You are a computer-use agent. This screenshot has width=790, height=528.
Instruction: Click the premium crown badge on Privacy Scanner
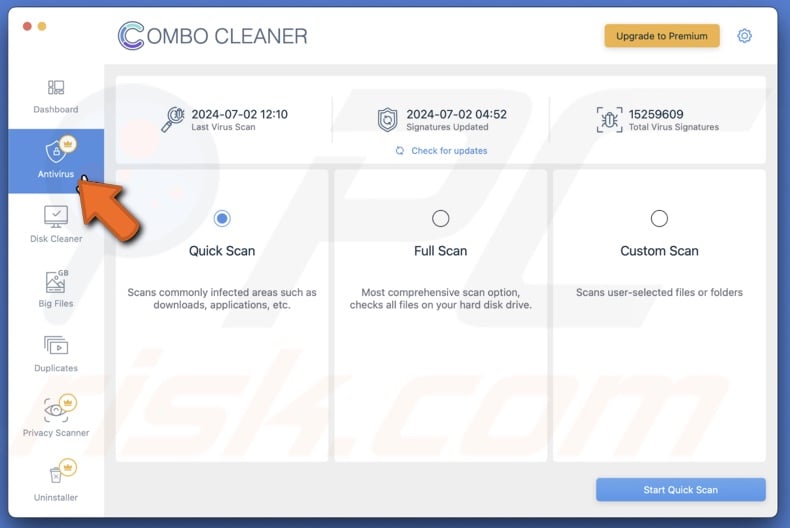pos(68,402)
